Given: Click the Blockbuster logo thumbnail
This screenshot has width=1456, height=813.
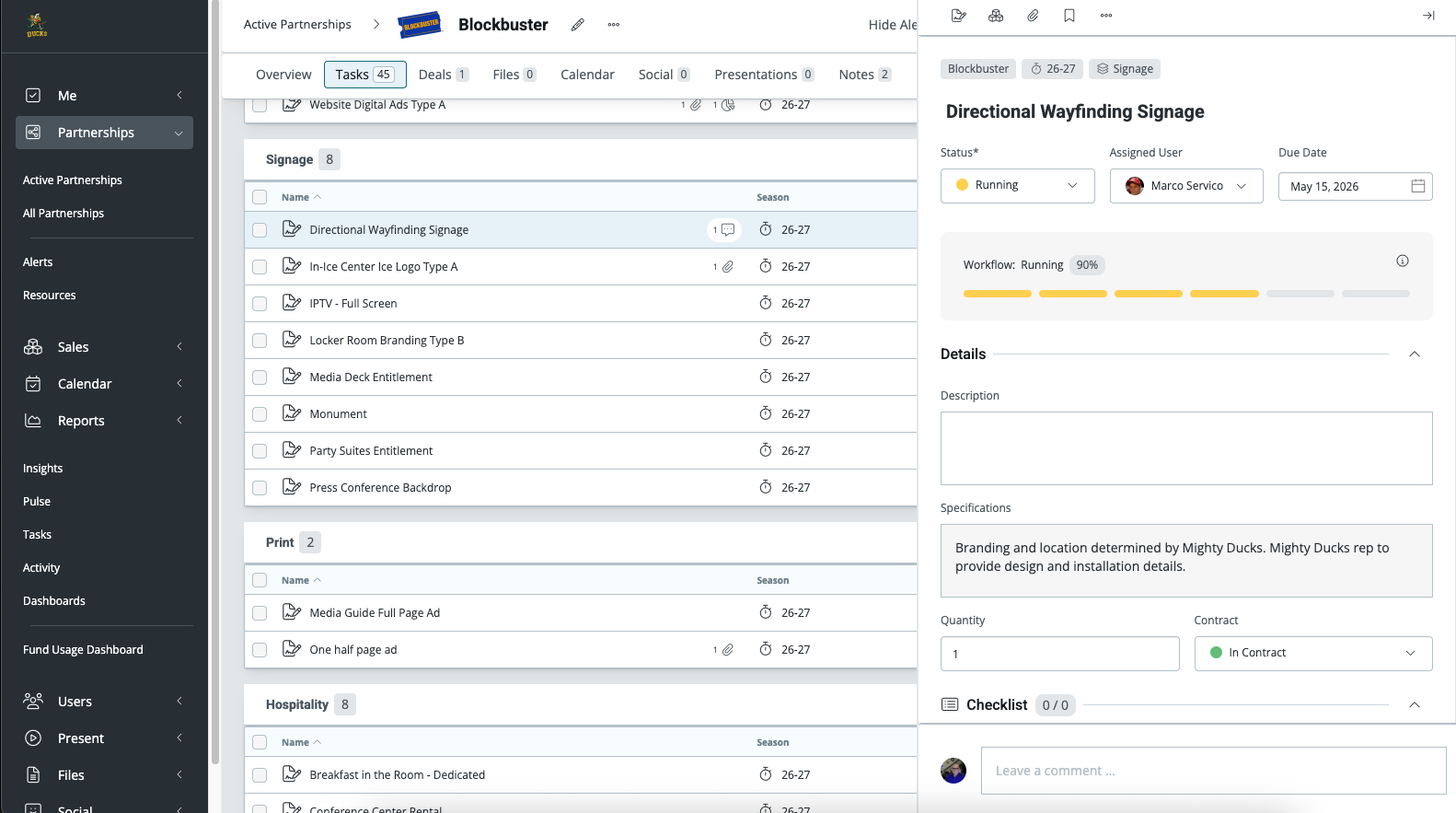Looking at the screenshot, I should 420,25.
